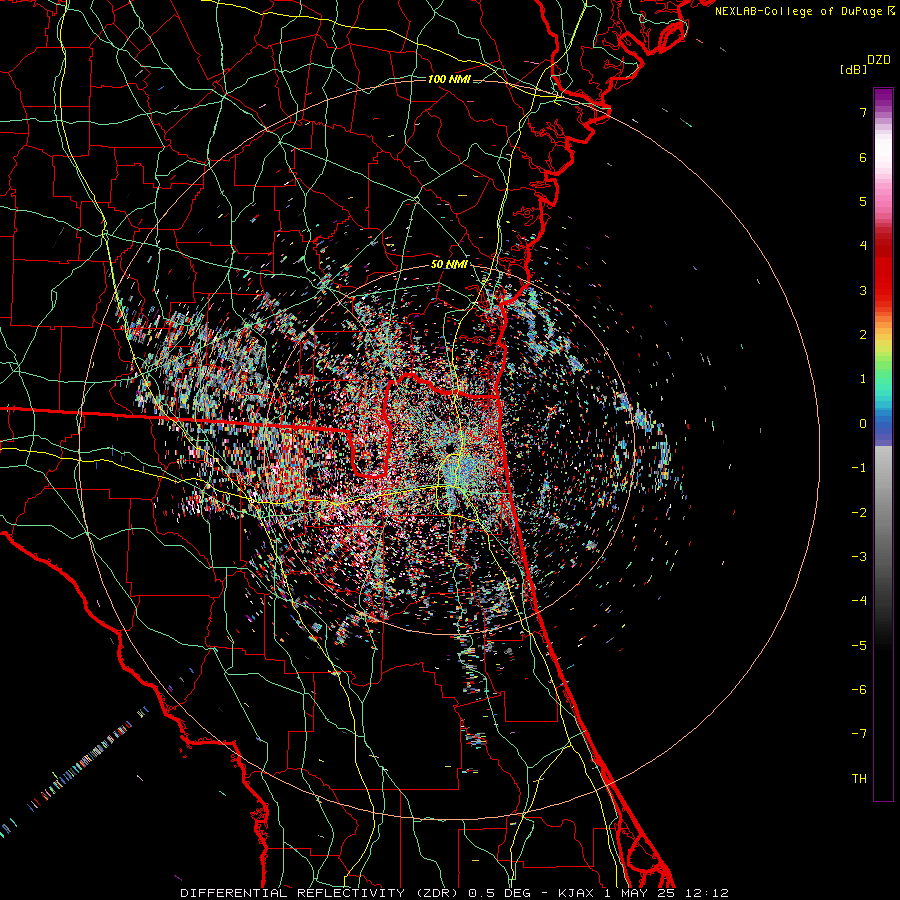Select the 4 dB scale label
Image resolution: width=900 pixels, height=900 pixels.
(863, 246)
